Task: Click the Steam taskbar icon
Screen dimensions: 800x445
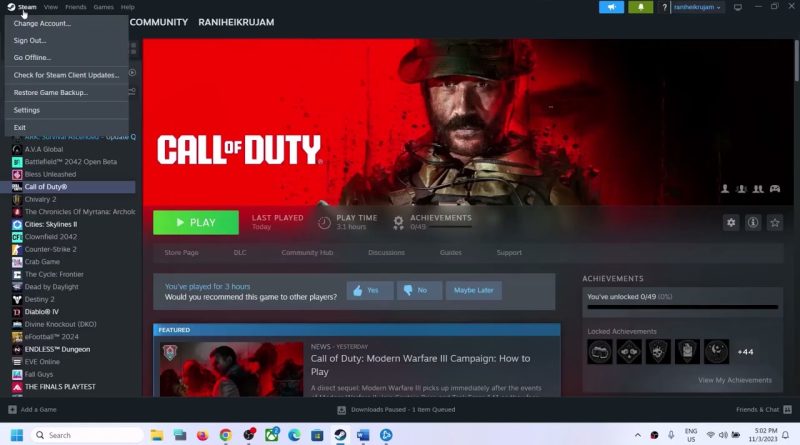Action: (340, 435)
